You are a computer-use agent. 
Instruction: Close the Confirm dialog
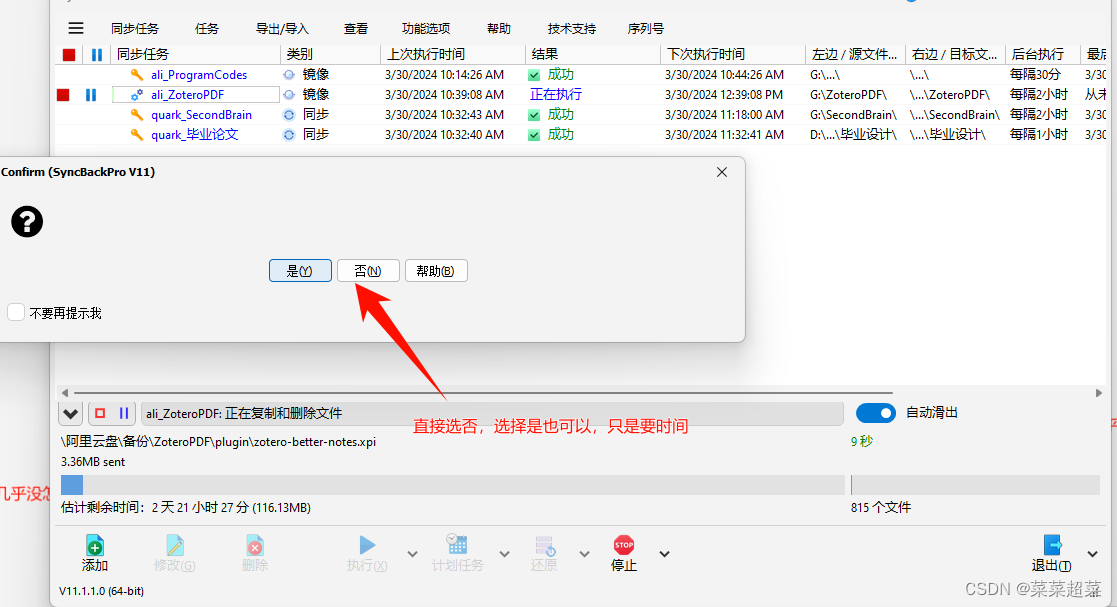click(722, 172)
